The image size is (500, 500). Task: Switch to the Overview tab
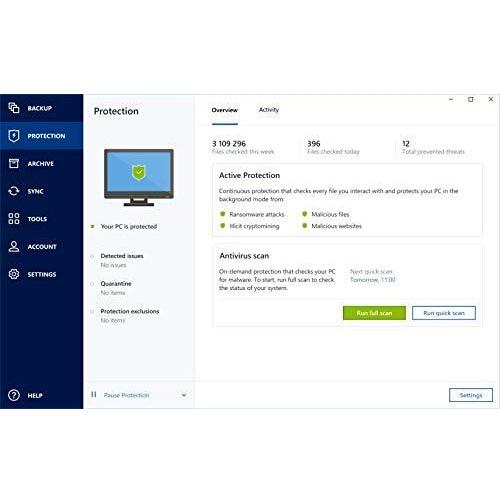click(x=225, y=110)
